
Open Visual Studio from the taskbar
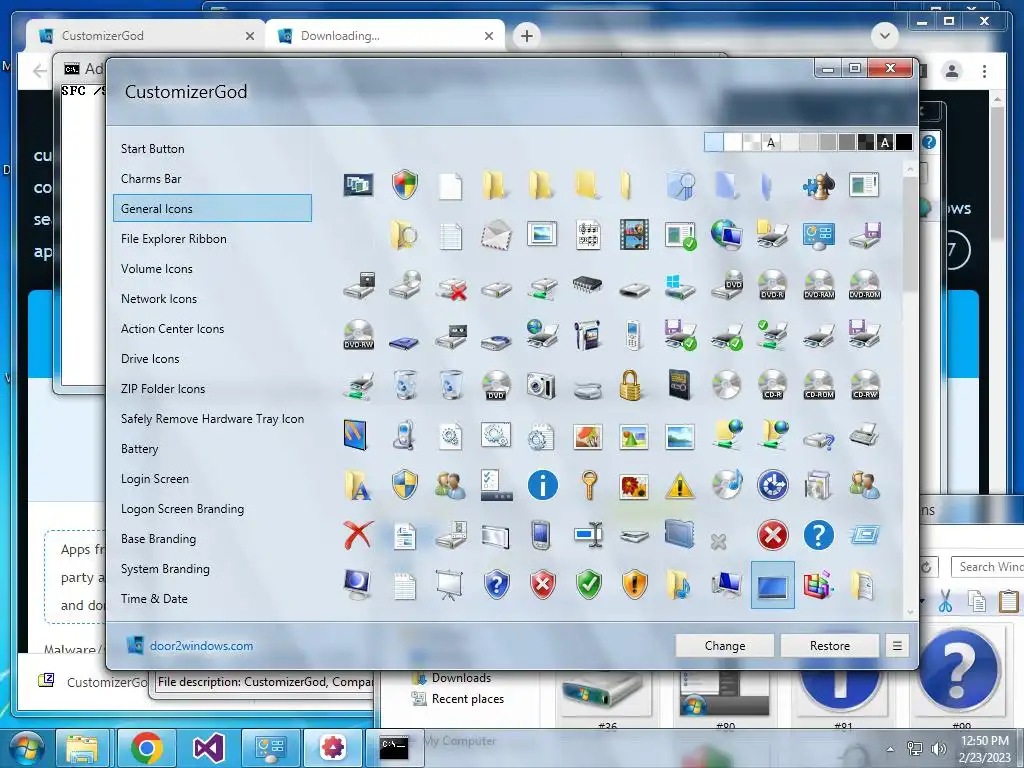209,748
